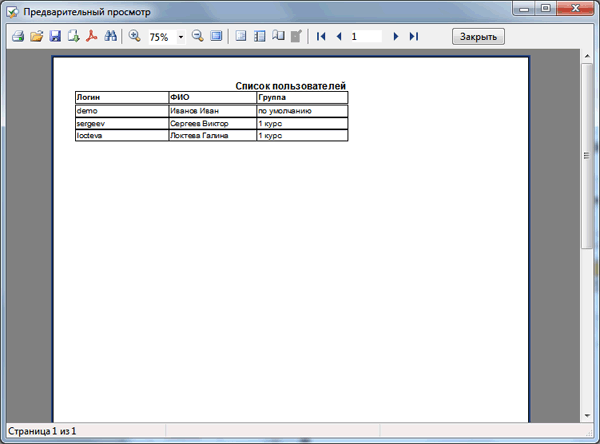
Task: Print the report with printer icon
Action: click(x=18, y=36)
